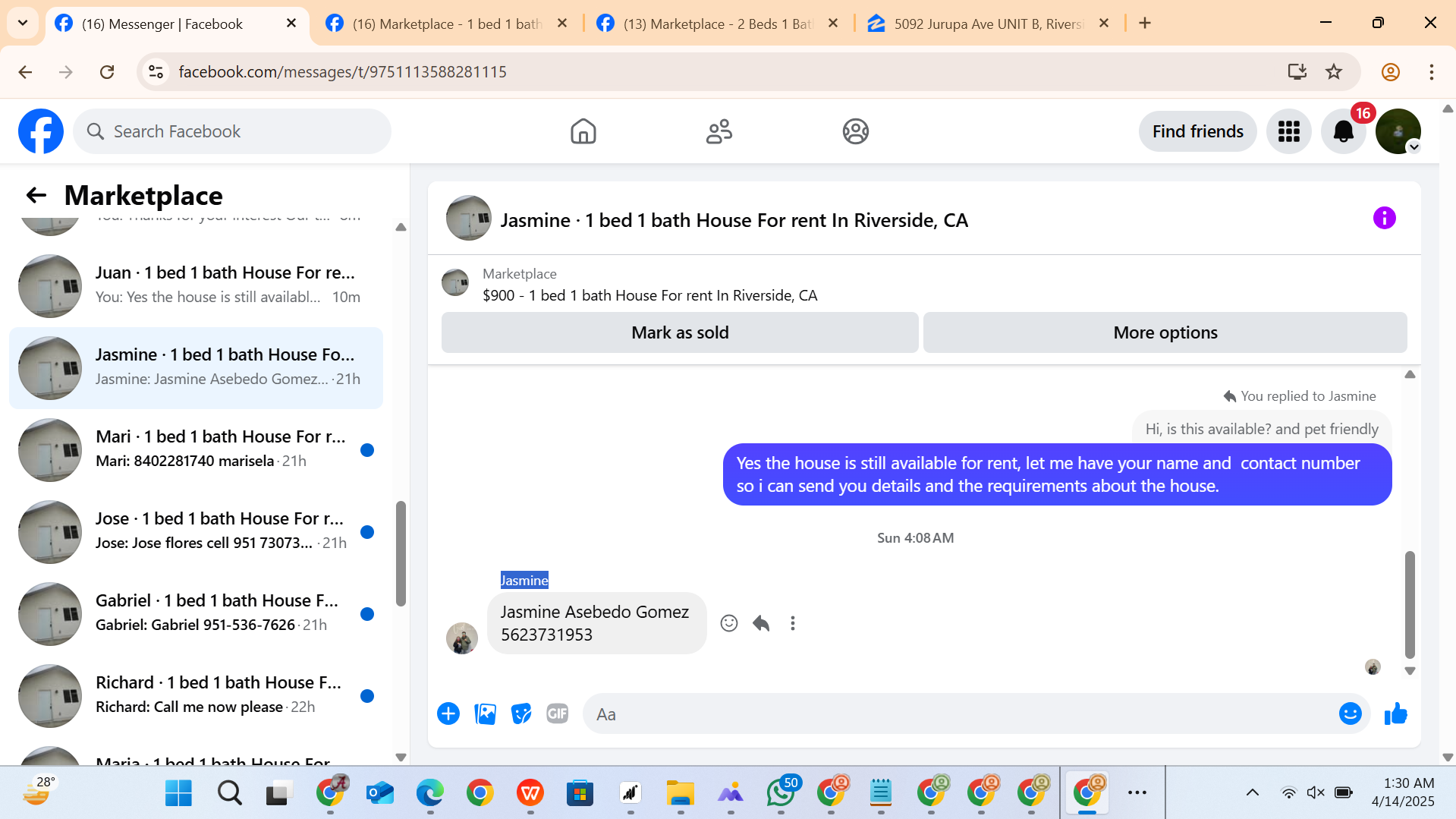
Task: Send a thumbs-up like
Action: pyautogui.click(x=1395, y=713)
